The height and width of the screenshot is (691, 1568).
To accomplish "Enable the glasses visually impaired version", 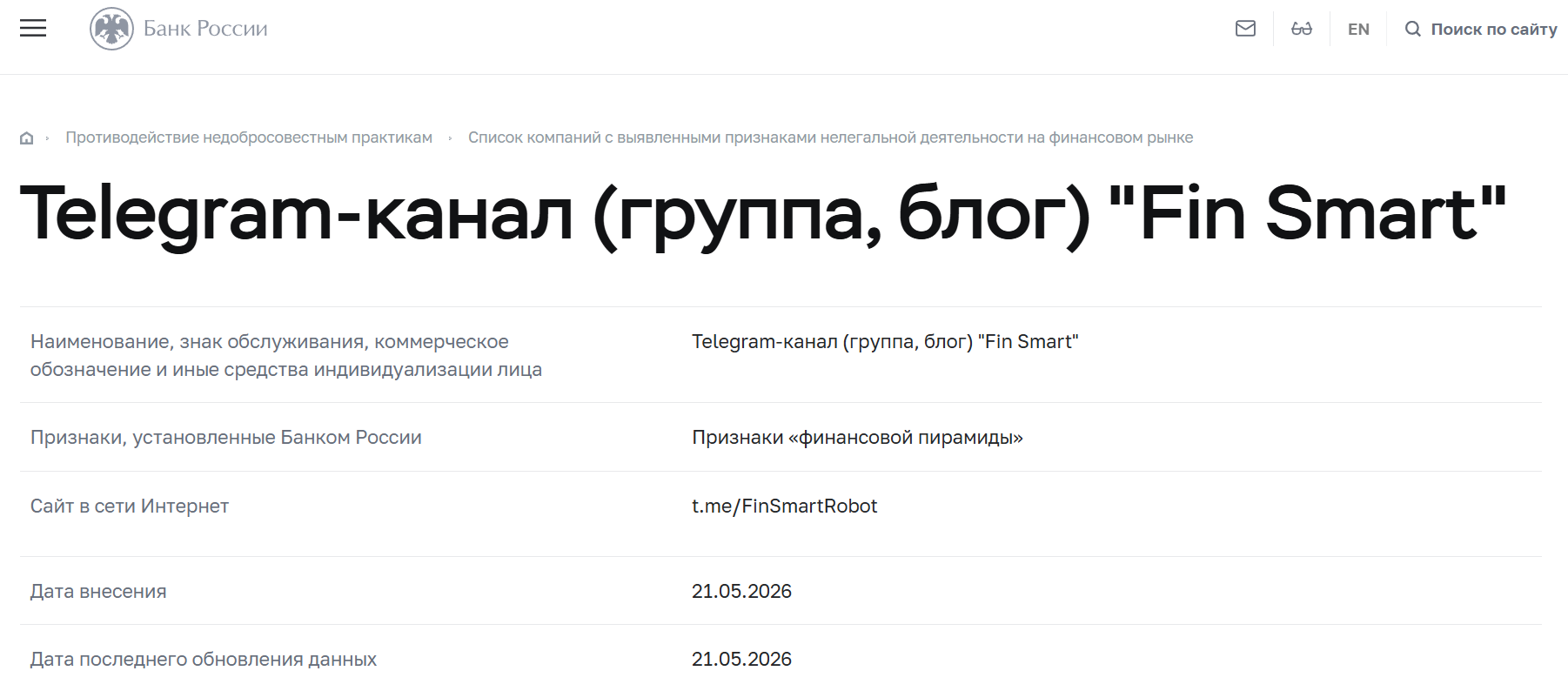I will 1302,29.
